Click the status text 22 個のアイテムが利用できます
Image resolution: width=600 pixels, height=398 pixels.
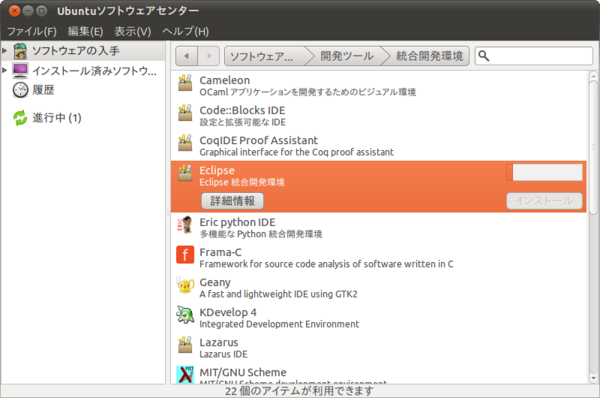pyautogui.click(x=299, y=391)
